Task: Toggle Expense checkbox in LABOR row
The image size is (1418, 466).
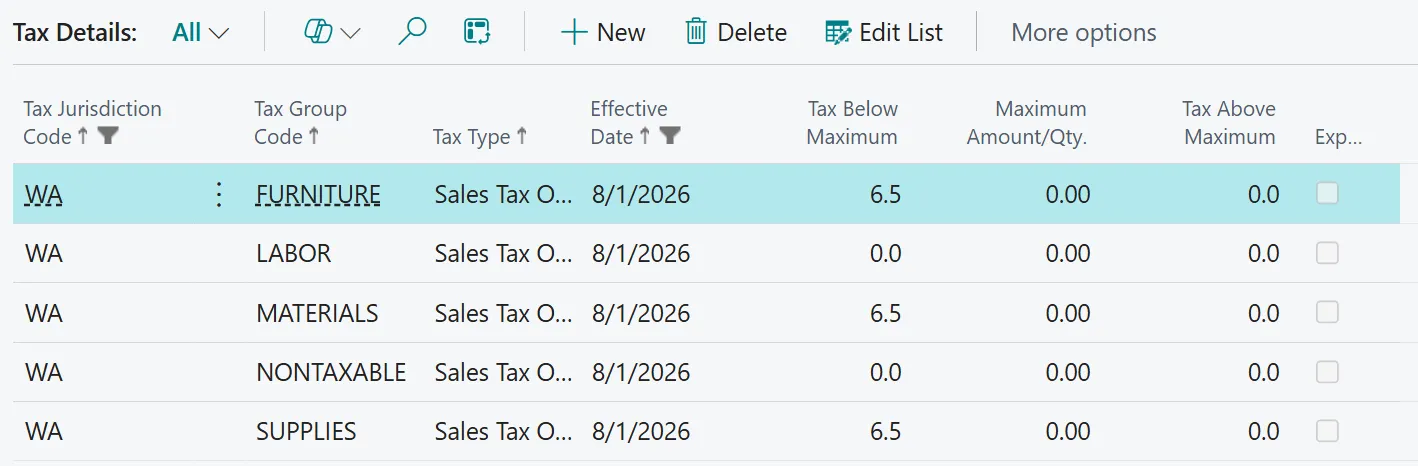Action: click(x=1327, y=254)
